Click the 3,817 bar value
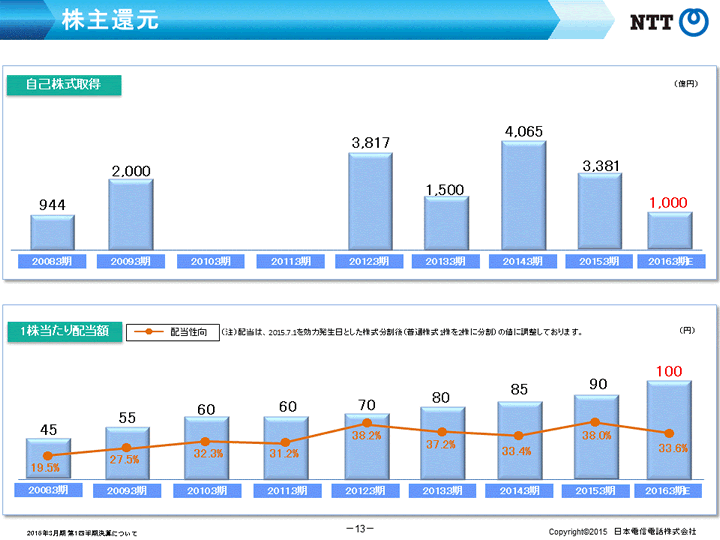Viewport: 720px width, 540px height. coord(371,143)
